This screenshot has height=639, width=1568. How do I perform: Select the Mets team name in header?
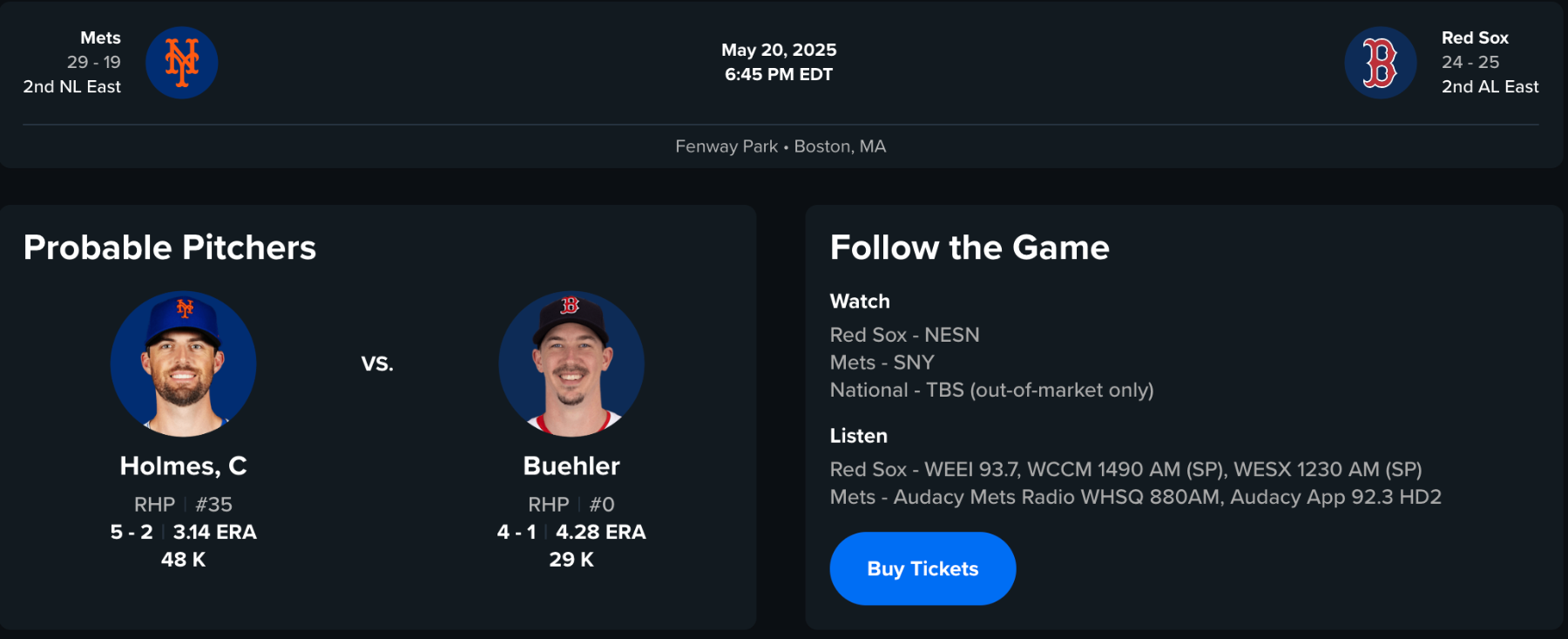click(100, 37)
